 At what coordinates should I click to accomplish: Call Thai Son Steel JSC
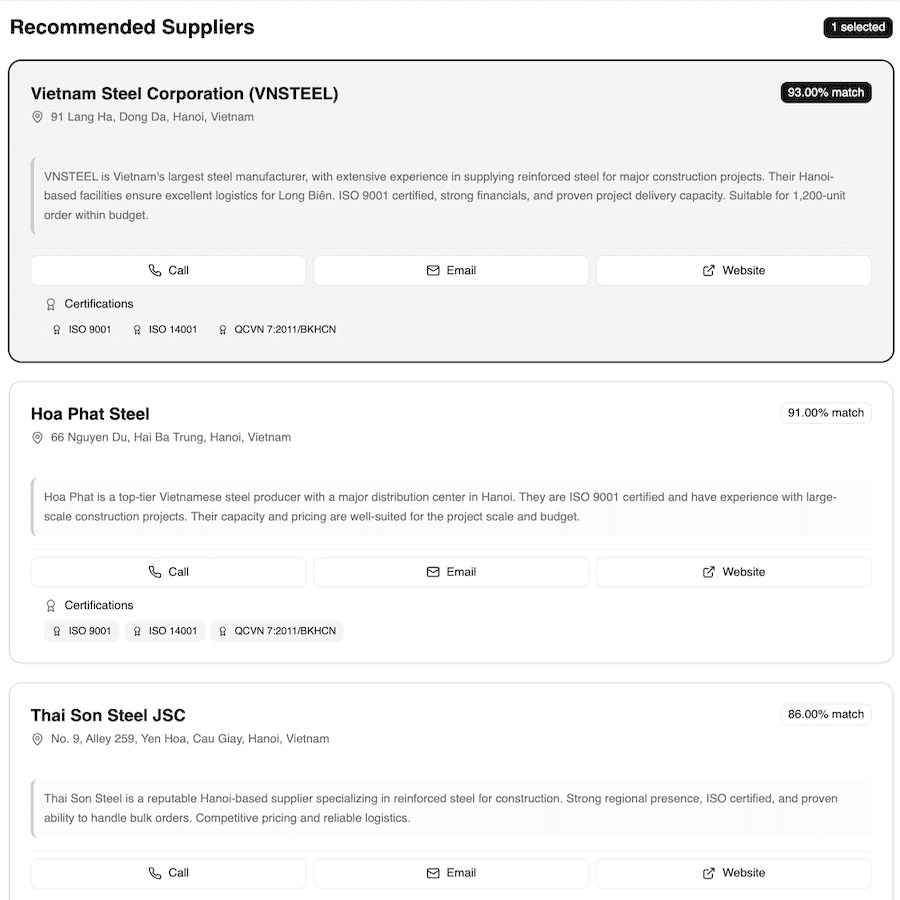pyautogui.click(x=168, y=873)
